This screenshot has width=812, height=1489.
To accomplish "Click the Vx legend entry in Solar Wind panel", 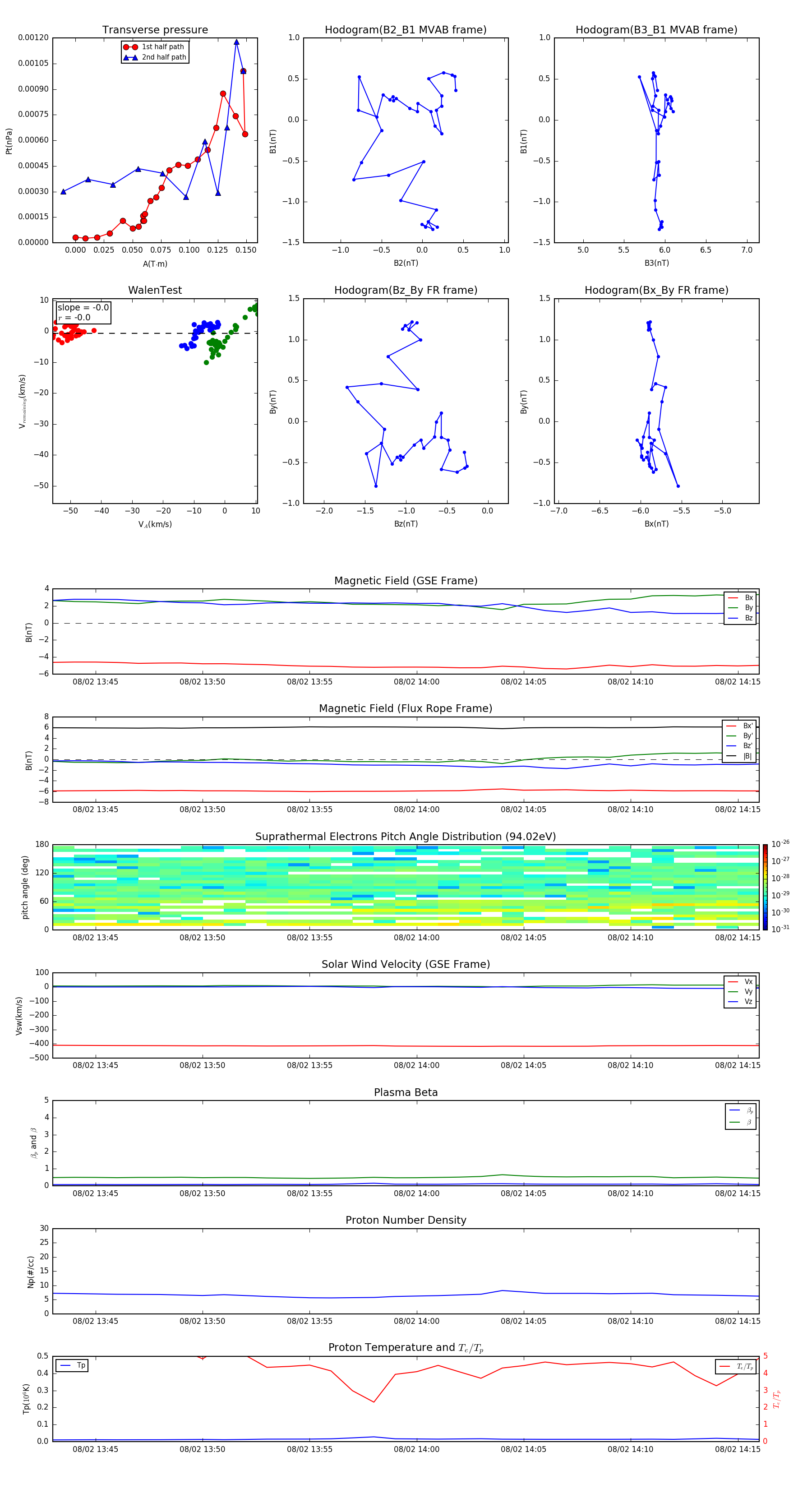I will (740, 981).
